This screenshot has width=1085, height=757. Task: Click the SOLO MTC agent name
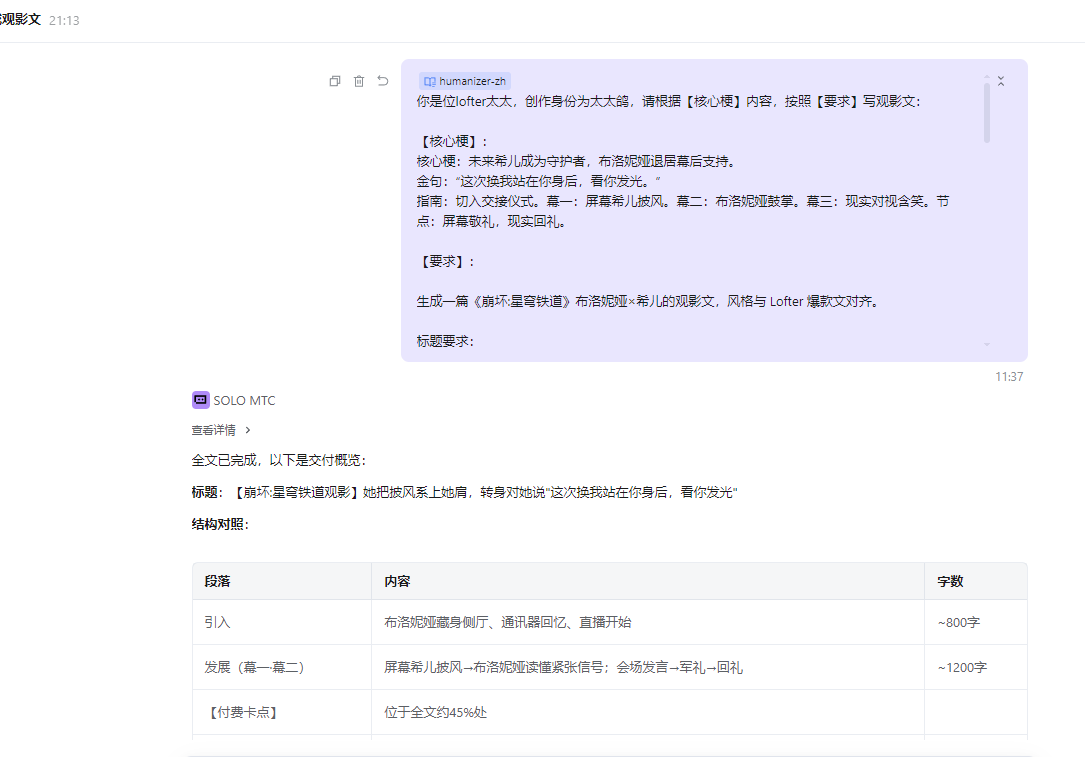(244, 401)
